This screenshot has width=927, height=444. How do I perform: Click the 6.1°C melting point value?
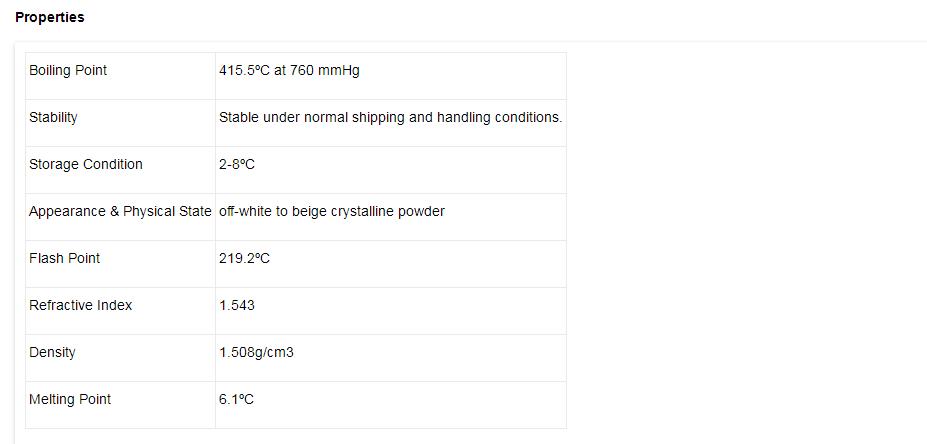click(x=236, y=399)
